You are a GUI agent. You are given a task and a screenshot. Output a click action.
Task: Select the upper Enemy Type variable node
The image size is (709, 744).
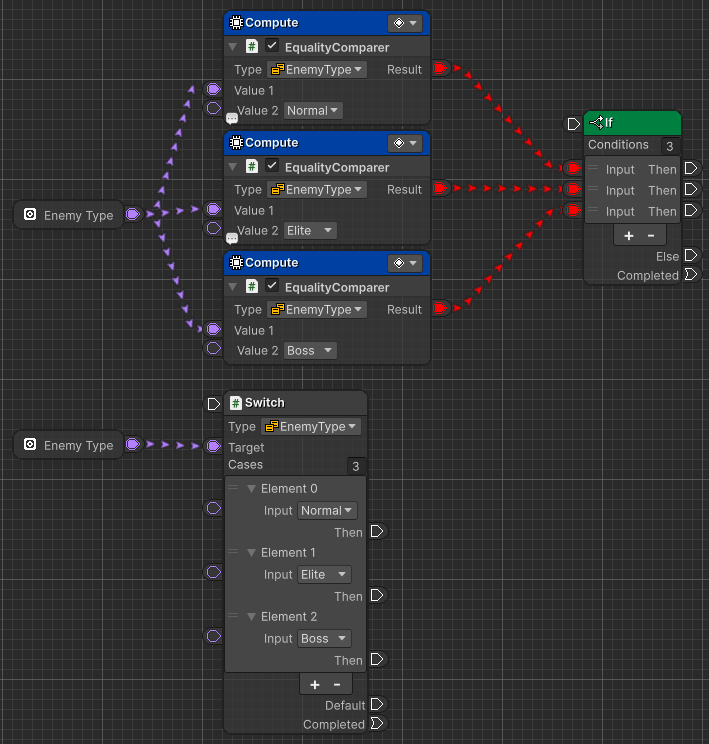(69, 215)
